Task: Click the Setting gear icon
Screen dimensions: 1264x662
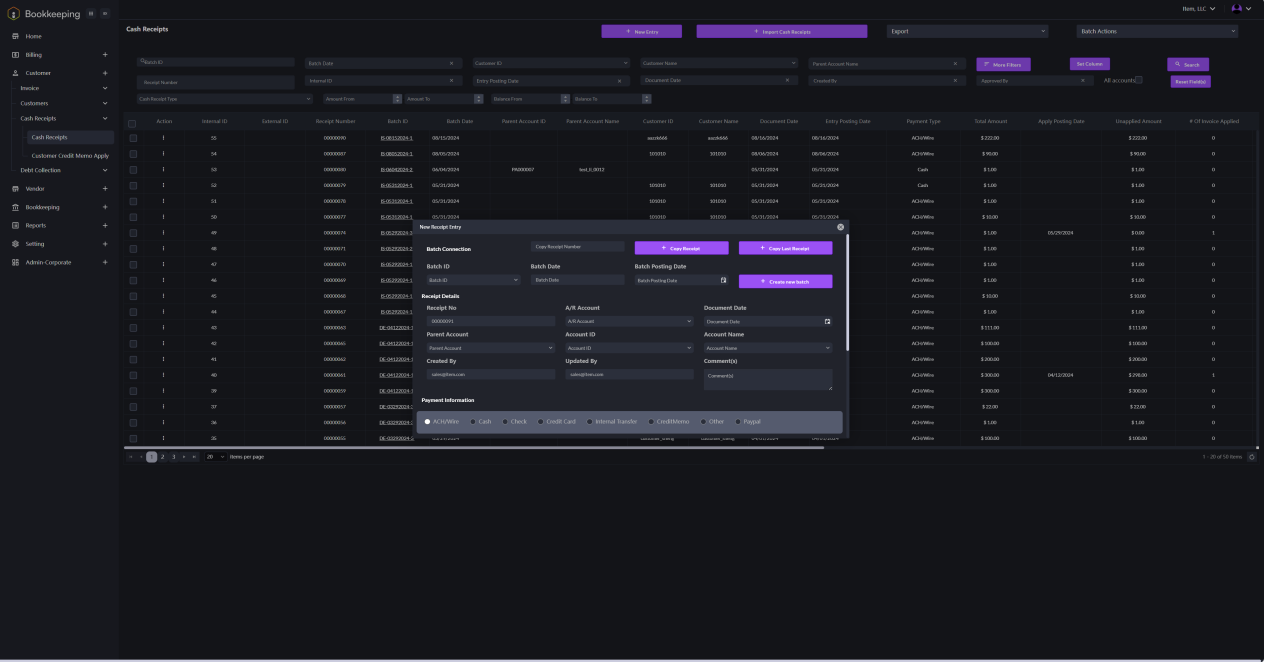Action: point(14,243)
